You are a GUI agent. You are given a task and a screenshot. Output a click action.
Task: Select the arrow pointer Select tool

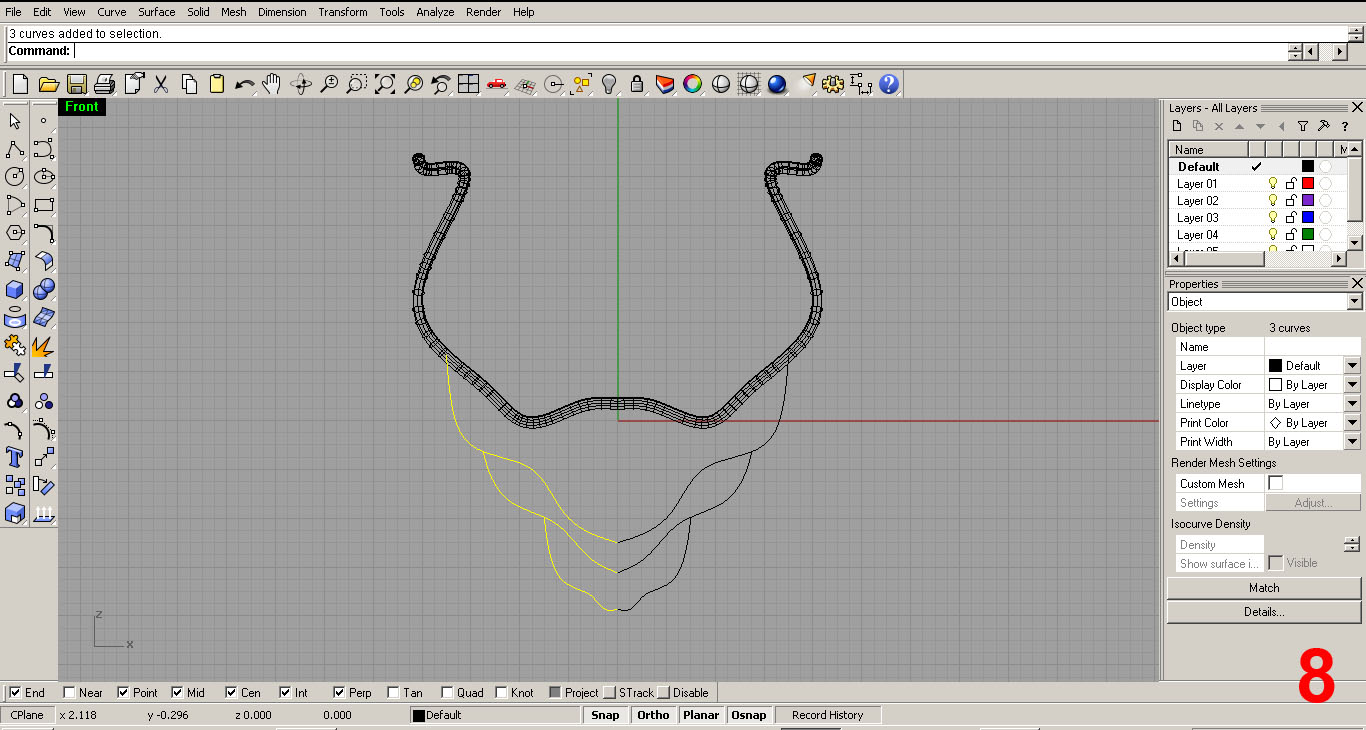click(15, 120)
